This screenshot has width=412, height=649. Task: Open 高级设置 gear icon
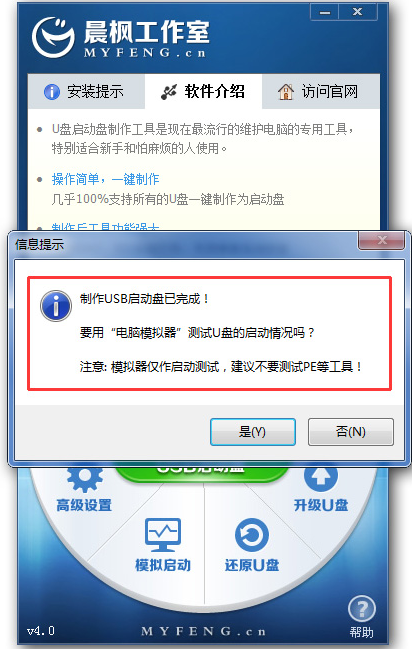tap(84, 480)
